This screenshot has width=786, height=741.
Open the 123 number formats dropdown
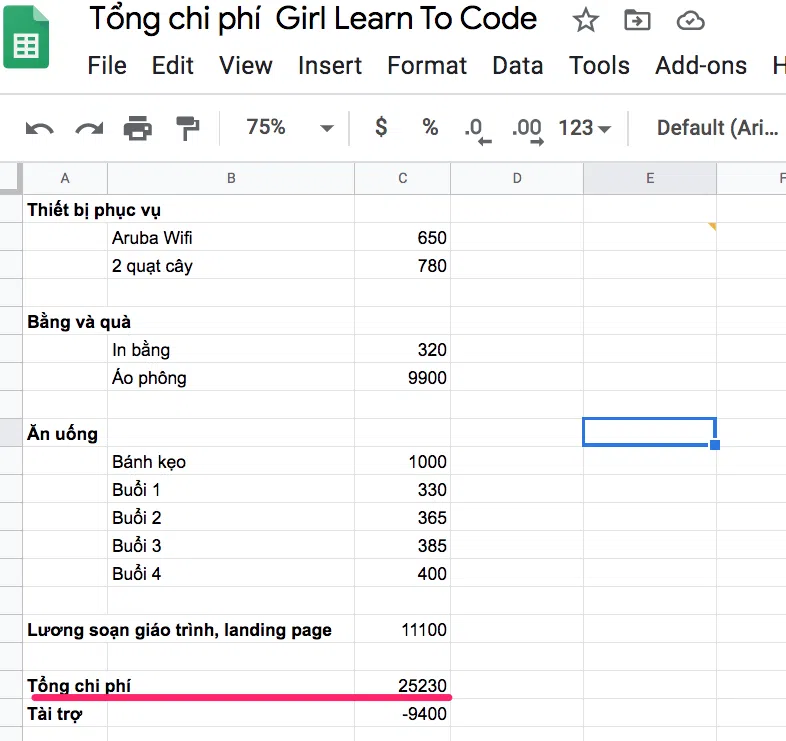(584, 128)
